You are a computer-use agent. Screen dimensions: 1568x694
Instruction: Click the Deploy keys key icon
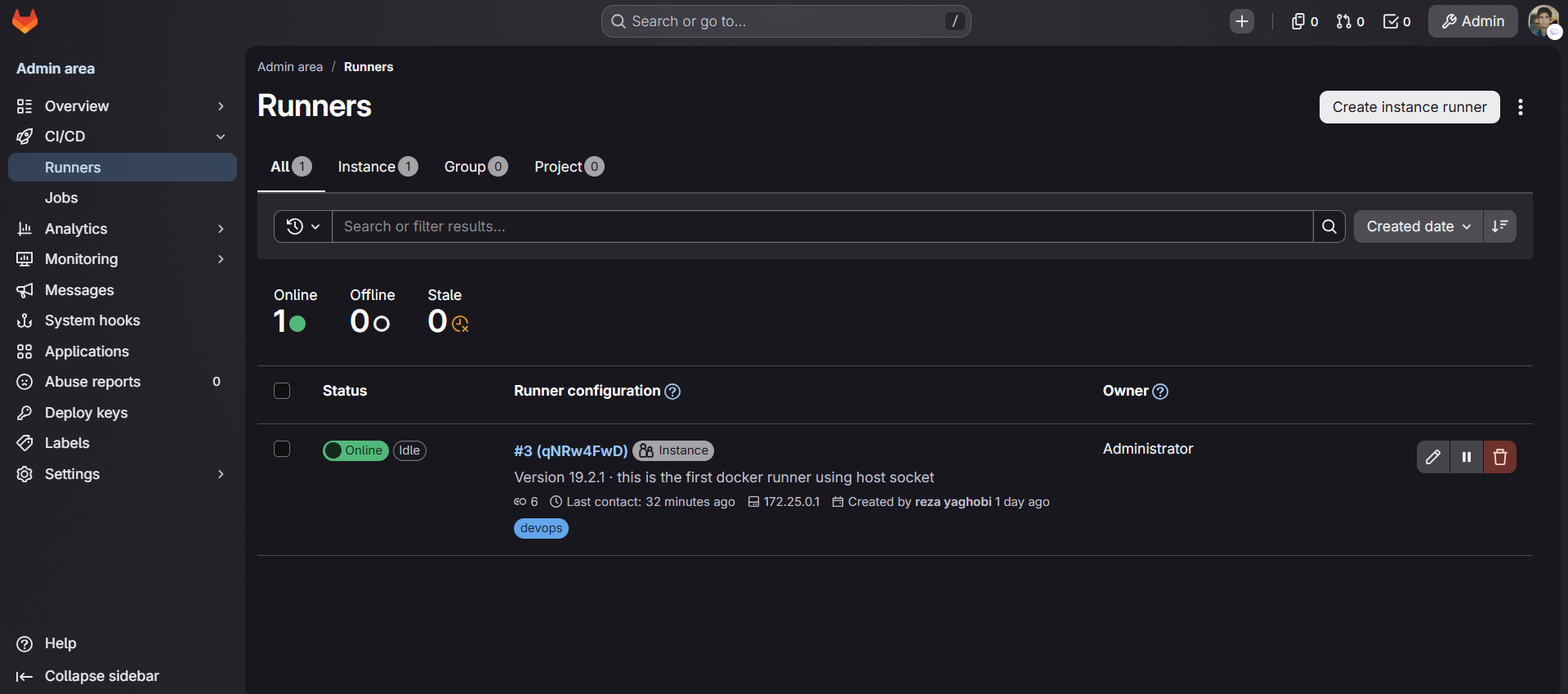click(25, 413)
